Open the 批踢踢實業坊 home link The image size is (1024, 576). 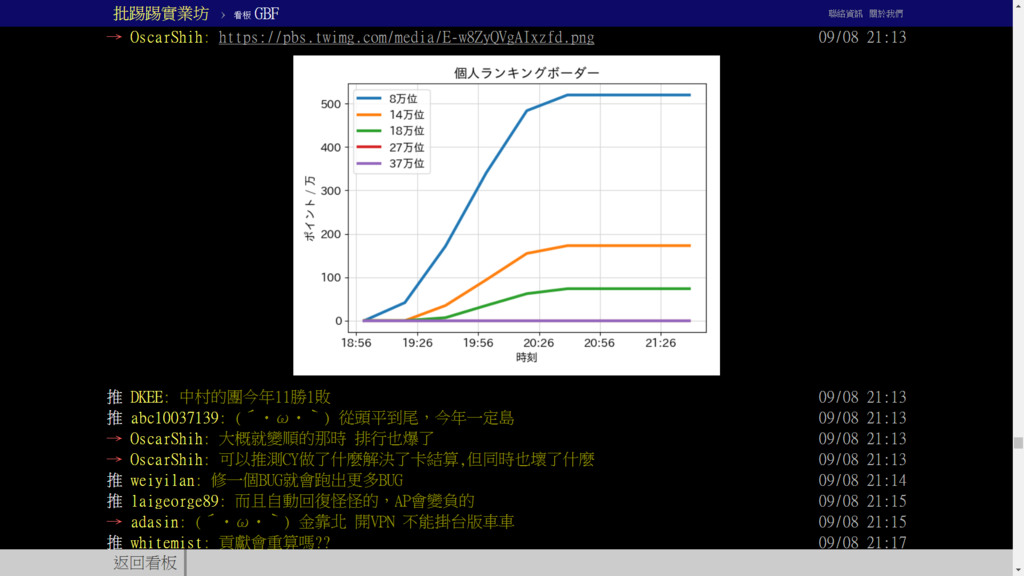pyautogui.click(x=161, y=14)
